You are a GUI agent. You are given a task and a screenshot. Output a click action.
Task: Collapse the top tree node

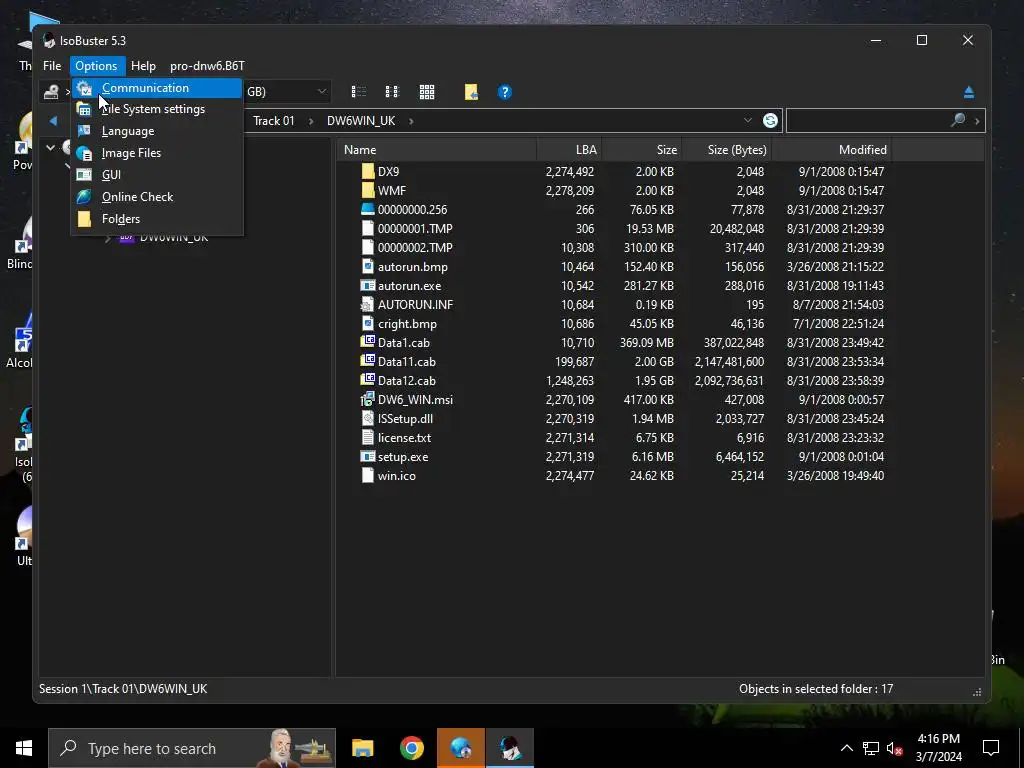[50, 148]
